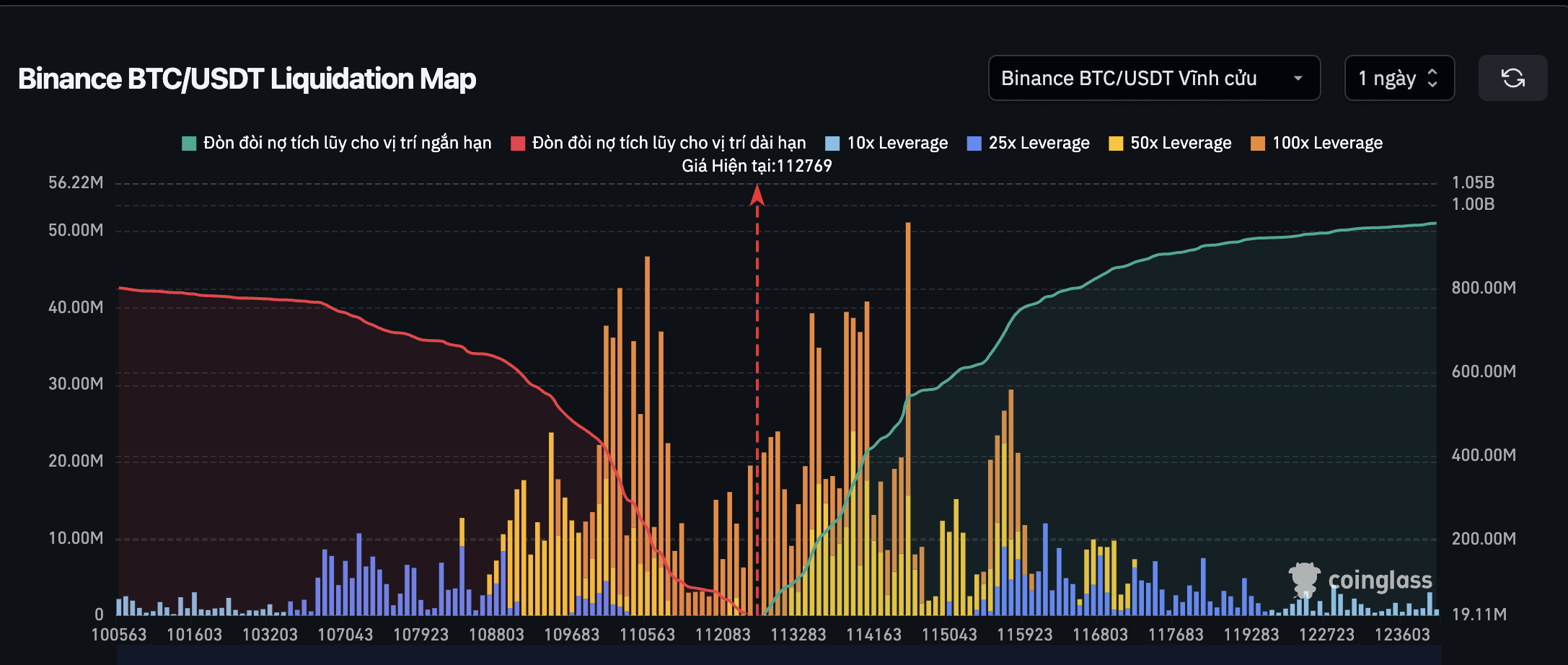Click the 109683 x-axis price label
1568x665 pixels.
(x=571, y=635)
